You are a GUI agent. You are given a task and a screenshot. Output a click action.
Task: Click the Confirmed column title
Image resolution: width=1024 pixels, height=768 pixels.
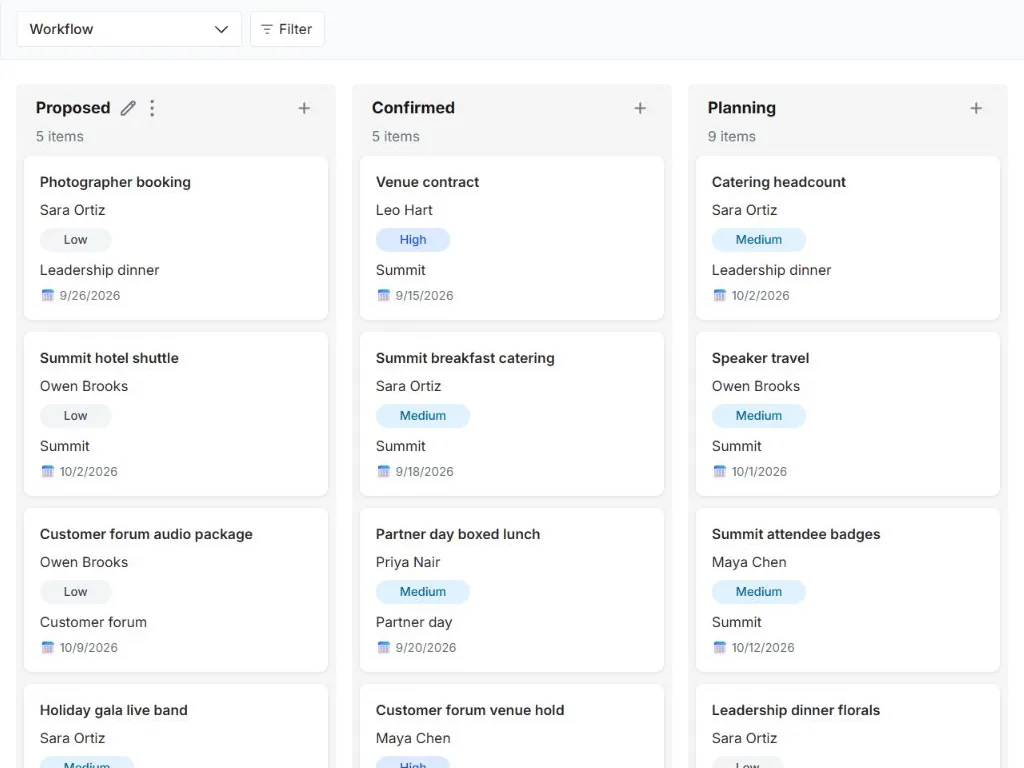[413, 108]
